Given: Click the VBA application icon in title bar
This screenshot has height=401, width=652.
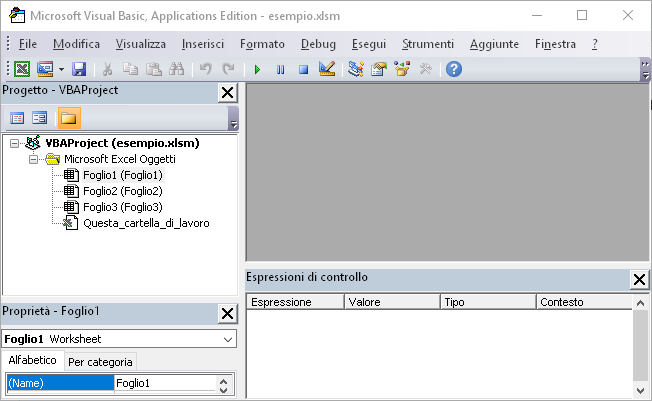Looking at the screenshot, I should coord(17,16).
